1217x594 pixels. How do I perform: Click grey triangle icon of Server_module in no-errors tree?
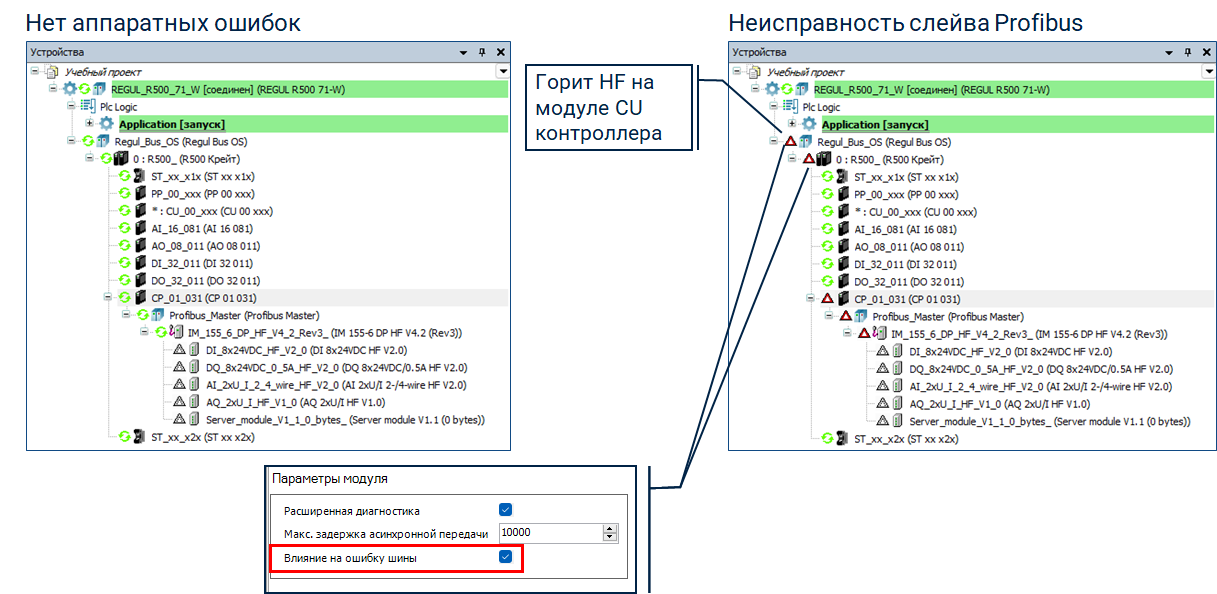180,420
